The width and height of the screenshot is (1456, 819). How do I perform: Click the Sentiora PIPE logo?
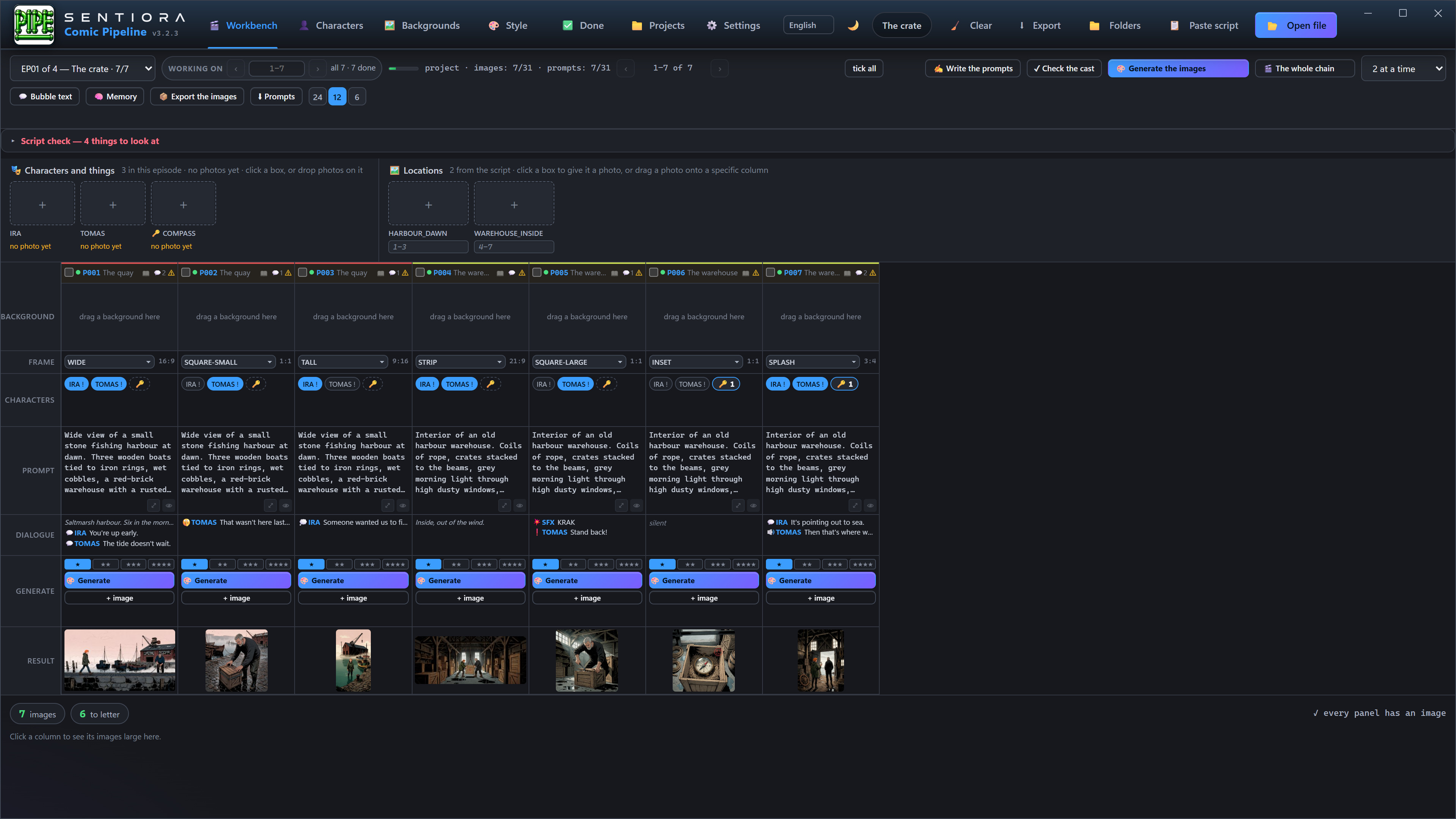click(34, 25)
